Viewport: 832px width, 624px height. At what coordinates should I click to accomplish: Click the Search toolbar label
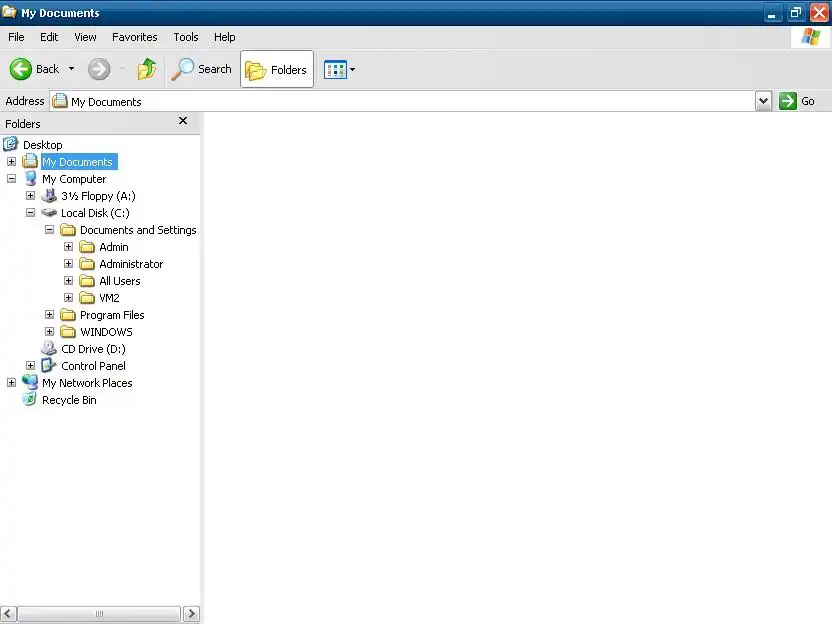214,69
